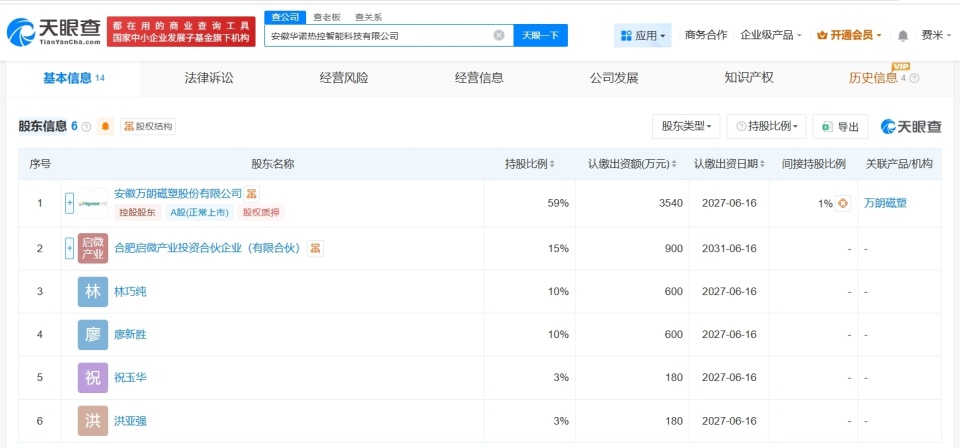Open the 应用 dropdown menu
Viewport: 960px width, 448px height.
pyautogui.click(x=642, y=35)
